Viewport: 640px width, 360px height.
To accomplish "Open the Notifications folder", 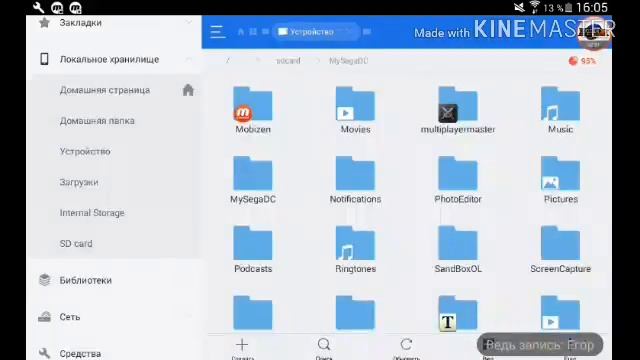I will (355, 180).
